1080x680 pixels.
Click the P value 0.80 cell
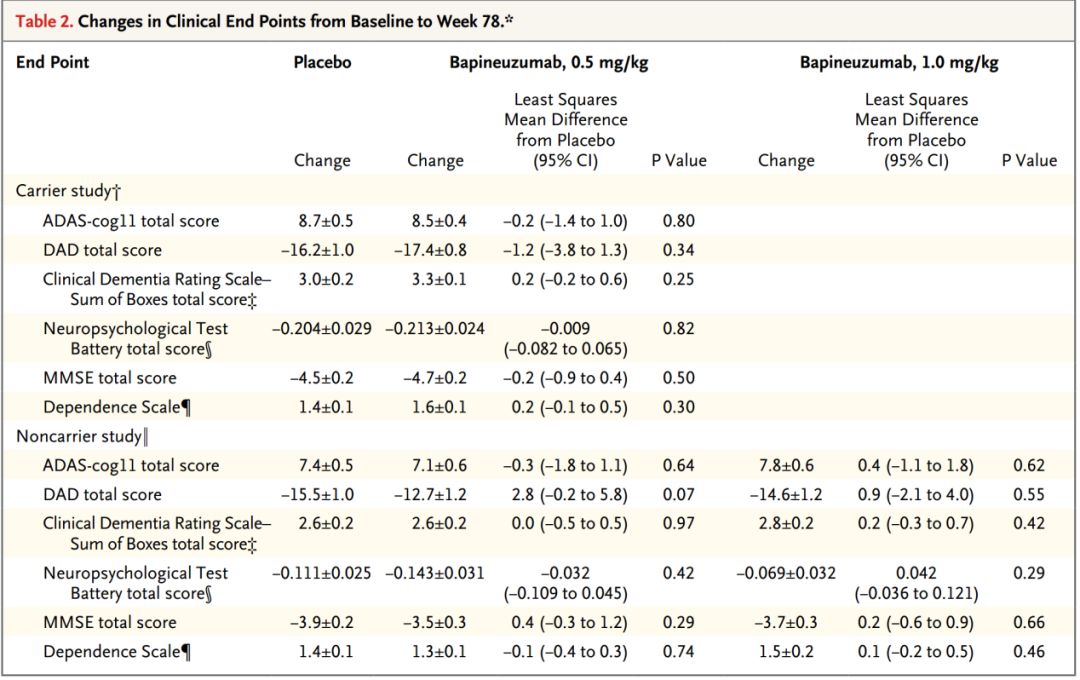click(678, 220)
